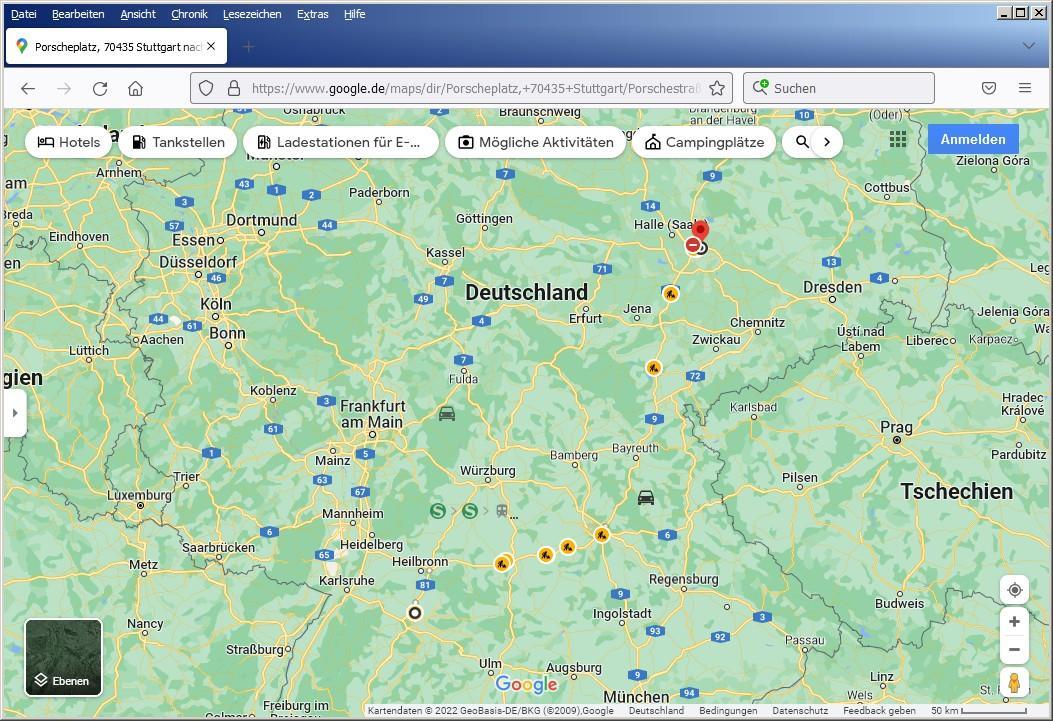
Task: Reload the page with refresh icon
Action: click(x=100, y=88)
